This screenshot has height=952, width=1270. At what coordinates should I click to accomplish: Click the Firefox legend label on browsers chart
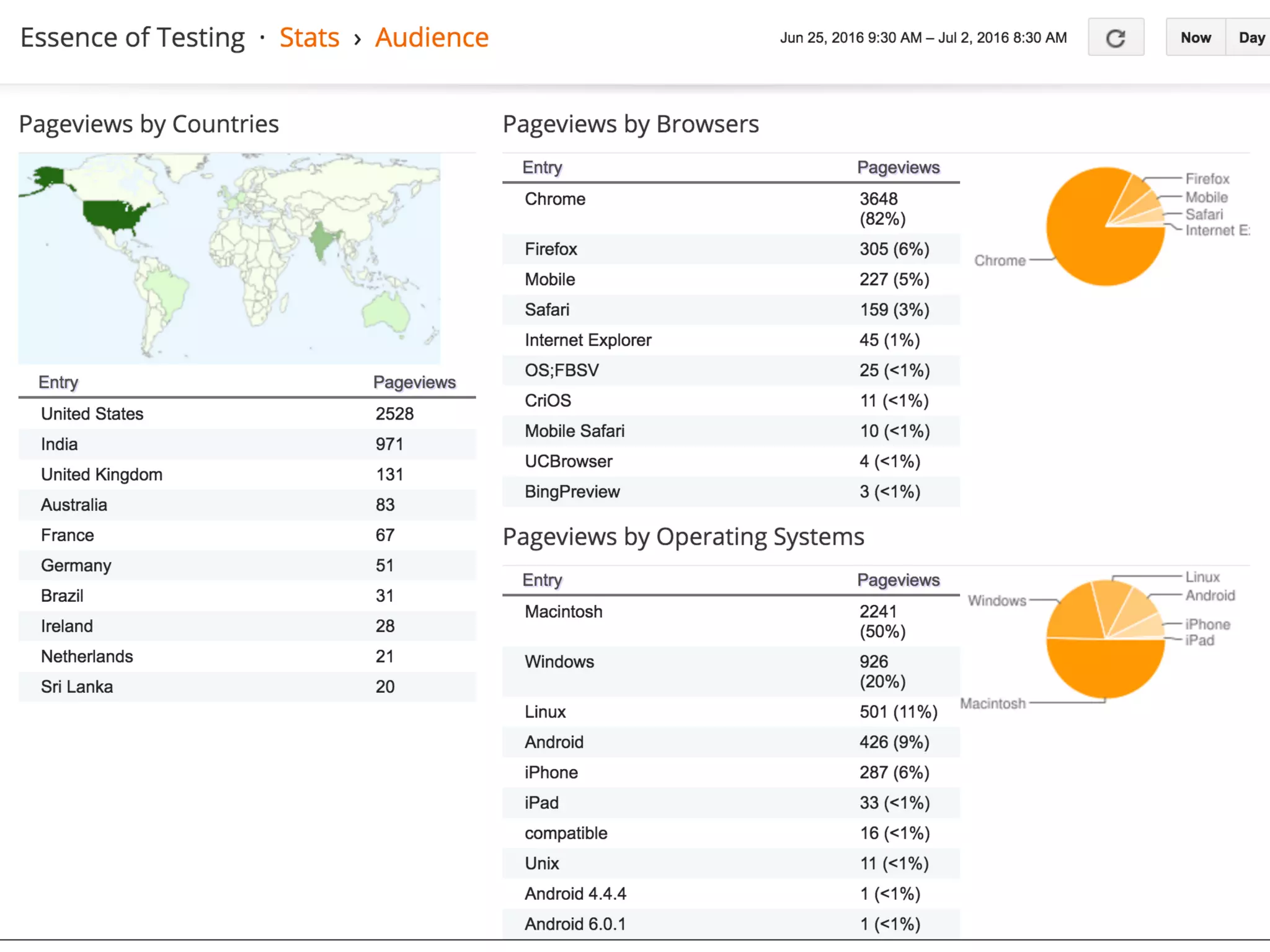(1207, 179)
